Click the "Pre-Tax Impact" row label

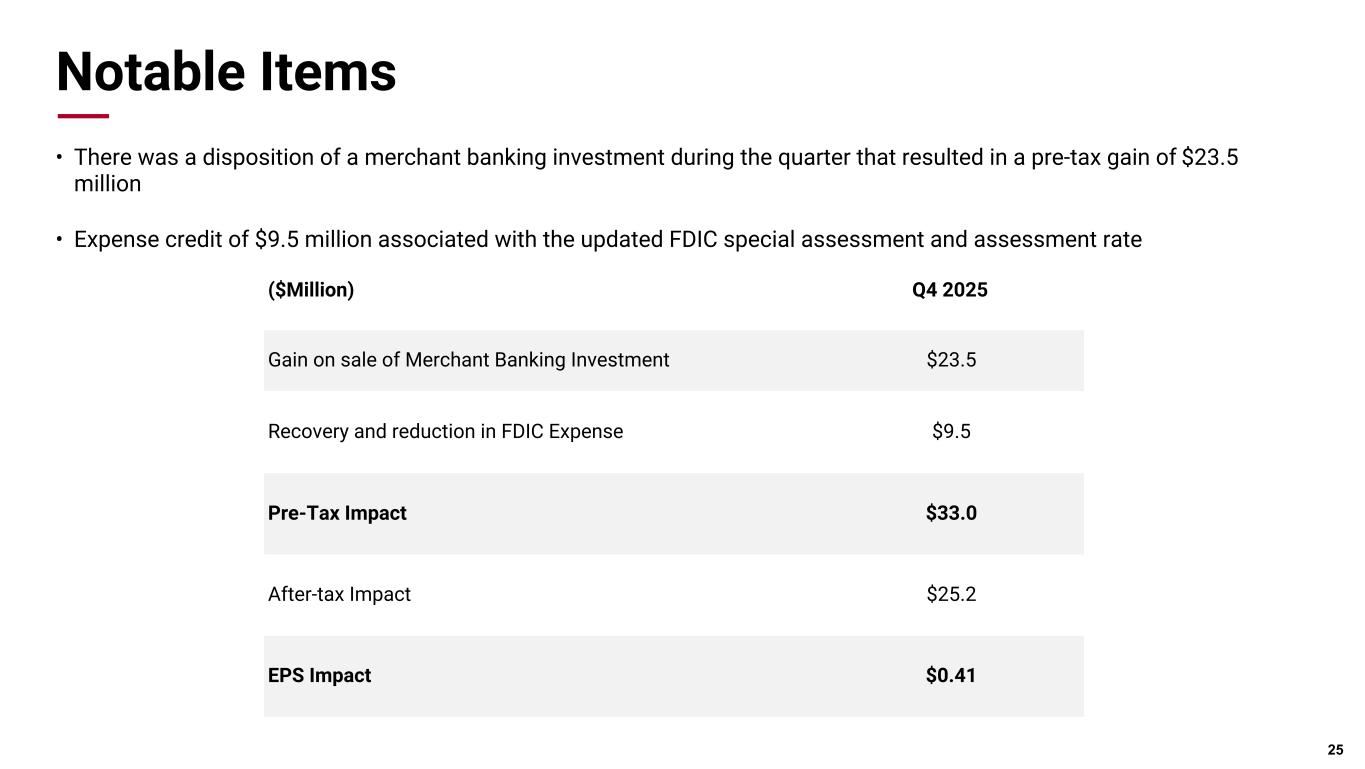pos(337,514)
